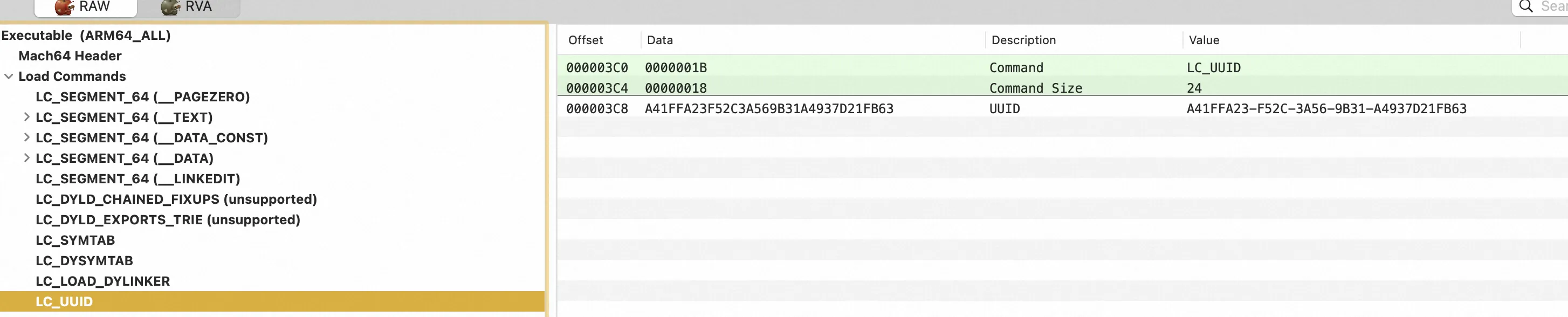
Task: Select Executable (ARM64_ALL) root item
Action: pyautogui.click(x=86, y=35)
